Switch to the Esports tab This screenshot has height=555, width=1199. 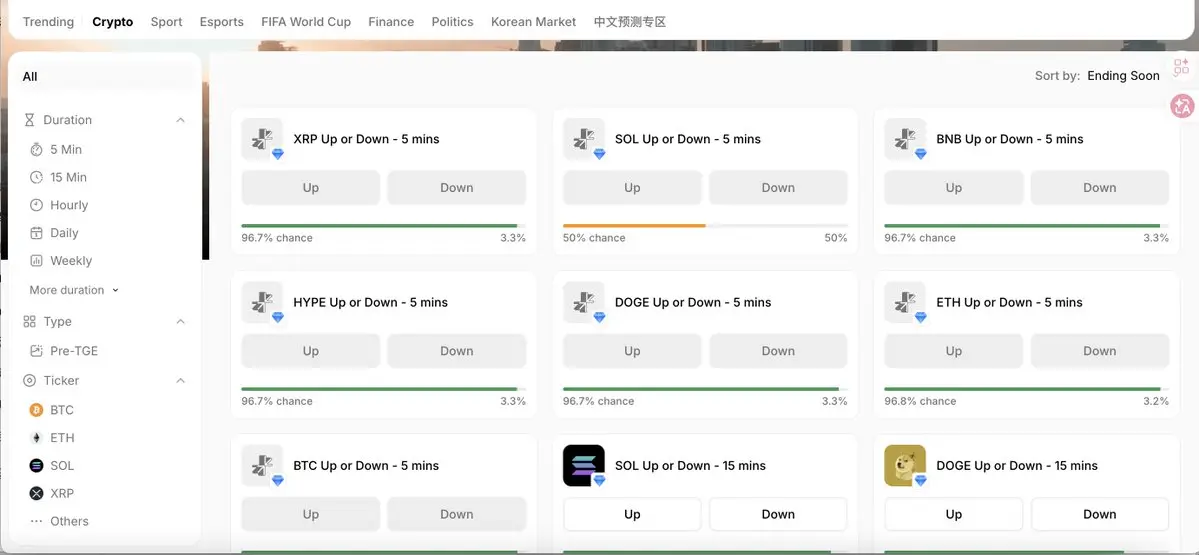pos(222,22)
